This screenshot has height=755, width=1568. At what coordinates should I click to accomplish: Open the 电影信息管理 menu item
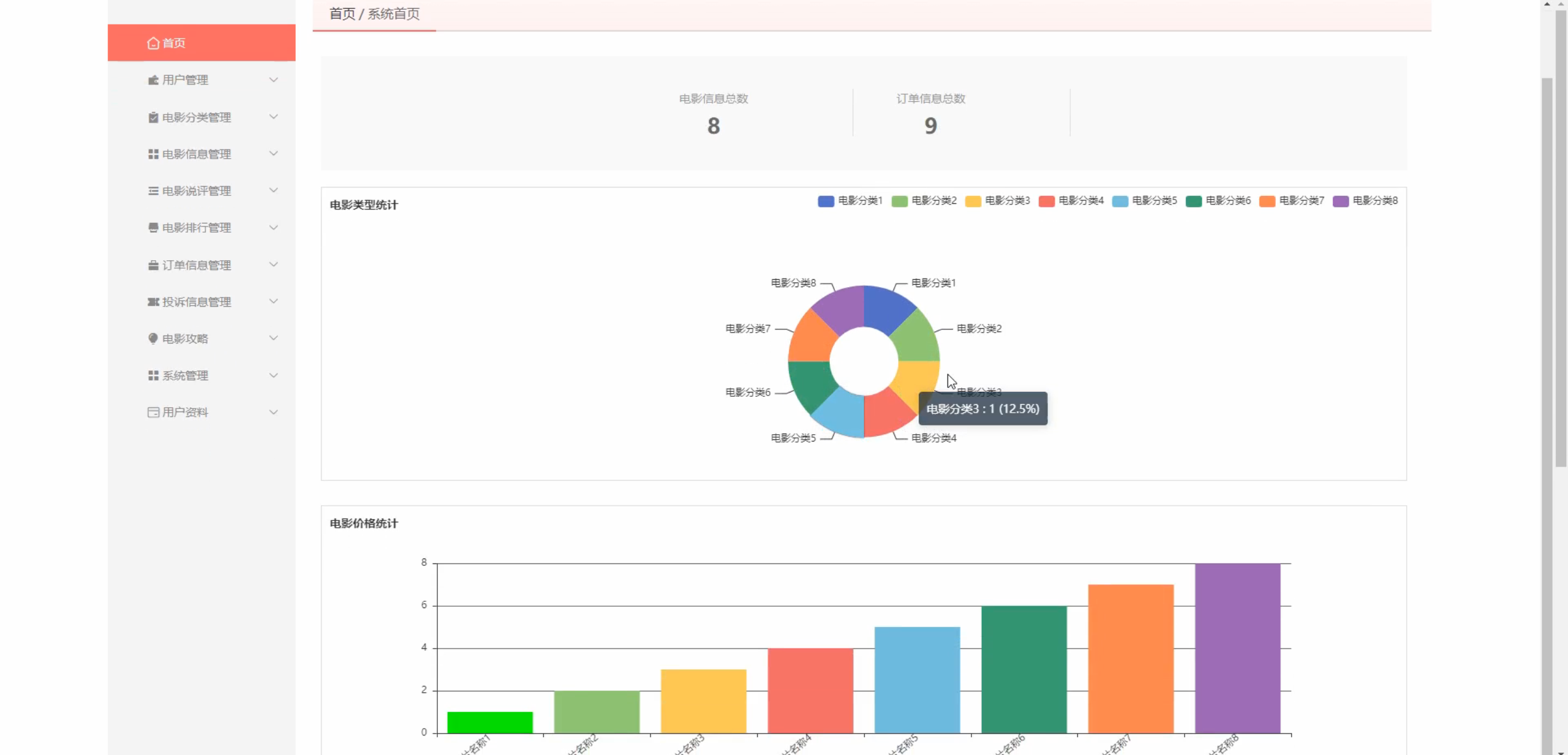pyautogui.click(x=196, y=154)
